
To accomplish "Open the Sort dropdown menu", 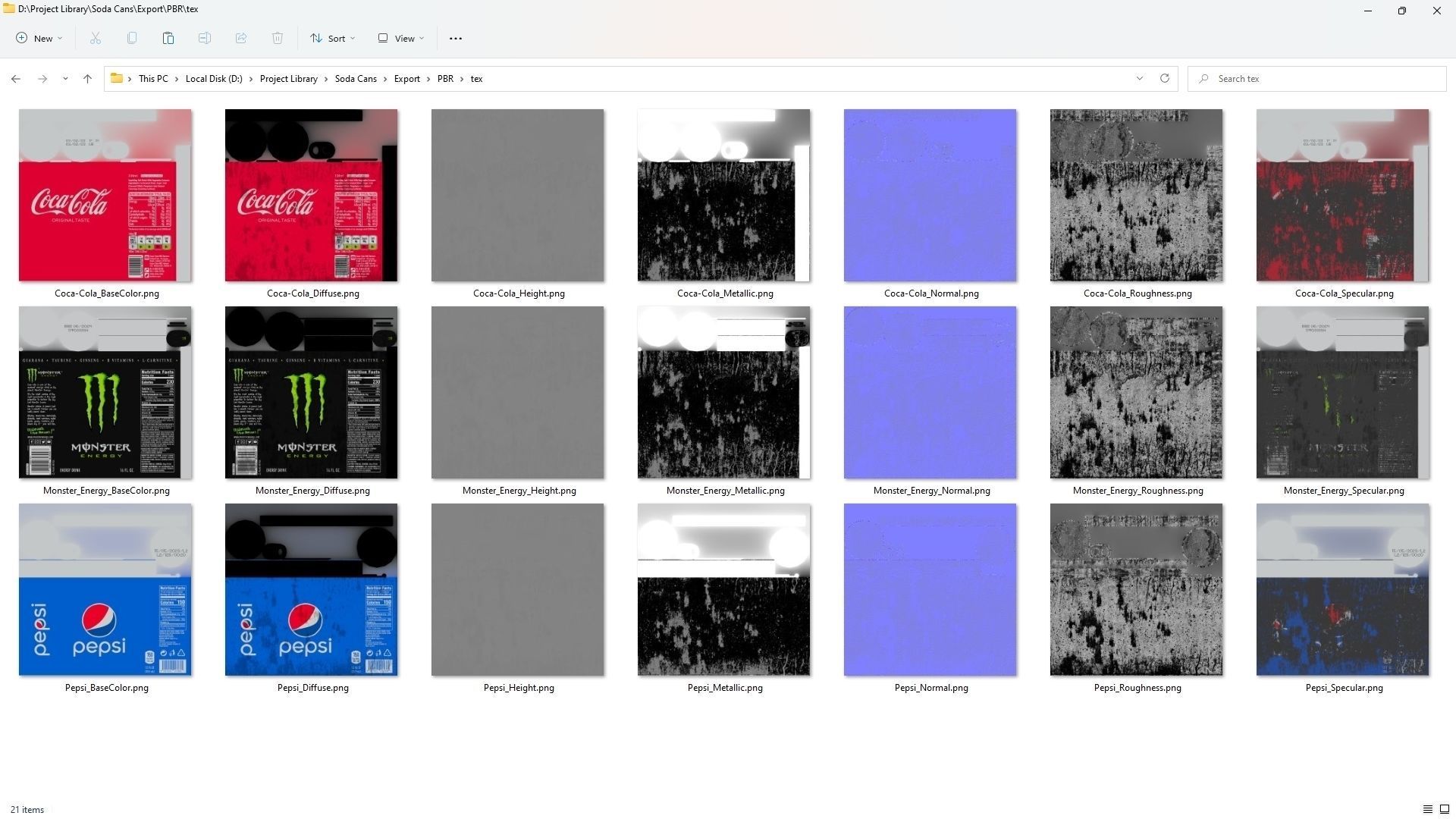I will click(x=332, y=38).
